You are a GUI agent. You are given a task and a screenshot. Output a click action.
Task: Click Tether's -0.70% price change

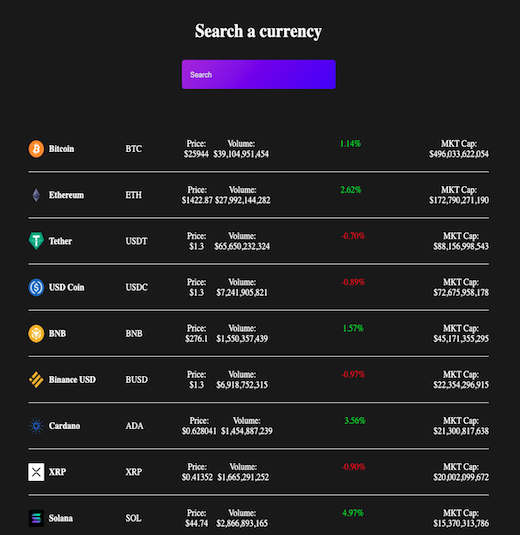(x=353, y=236)
